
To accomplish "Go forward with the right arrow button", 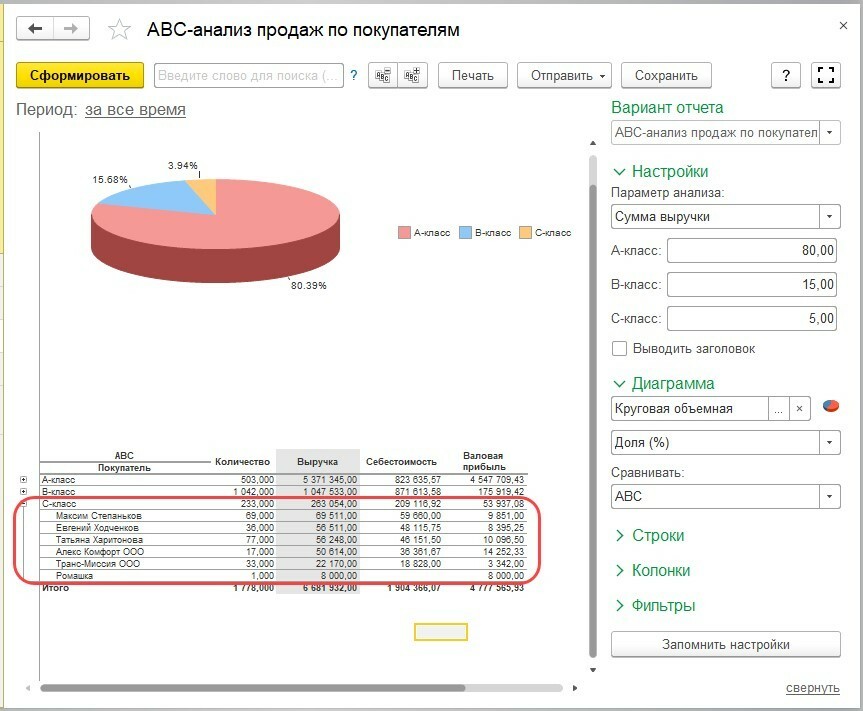I will click(71, 29).
